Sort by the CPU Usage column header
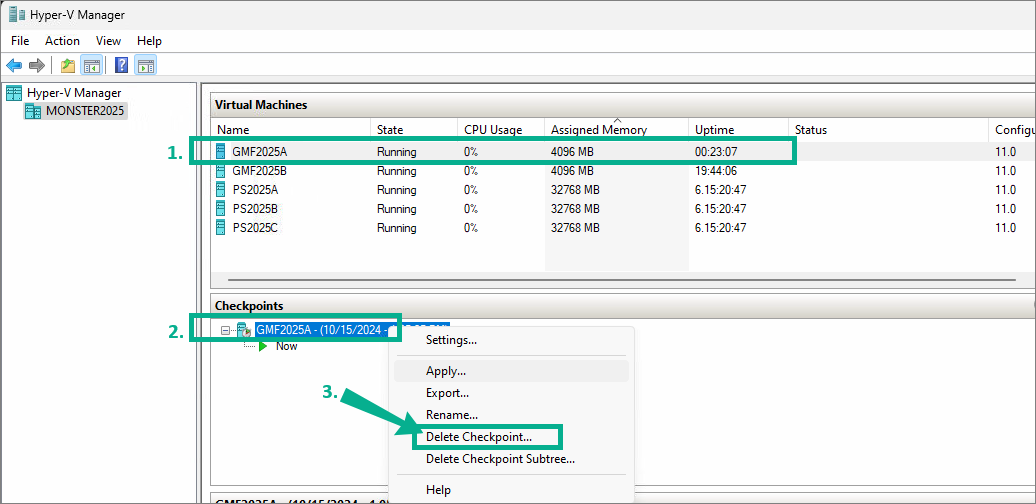Viewport: 1036px width, 504px height. [501, 130]
